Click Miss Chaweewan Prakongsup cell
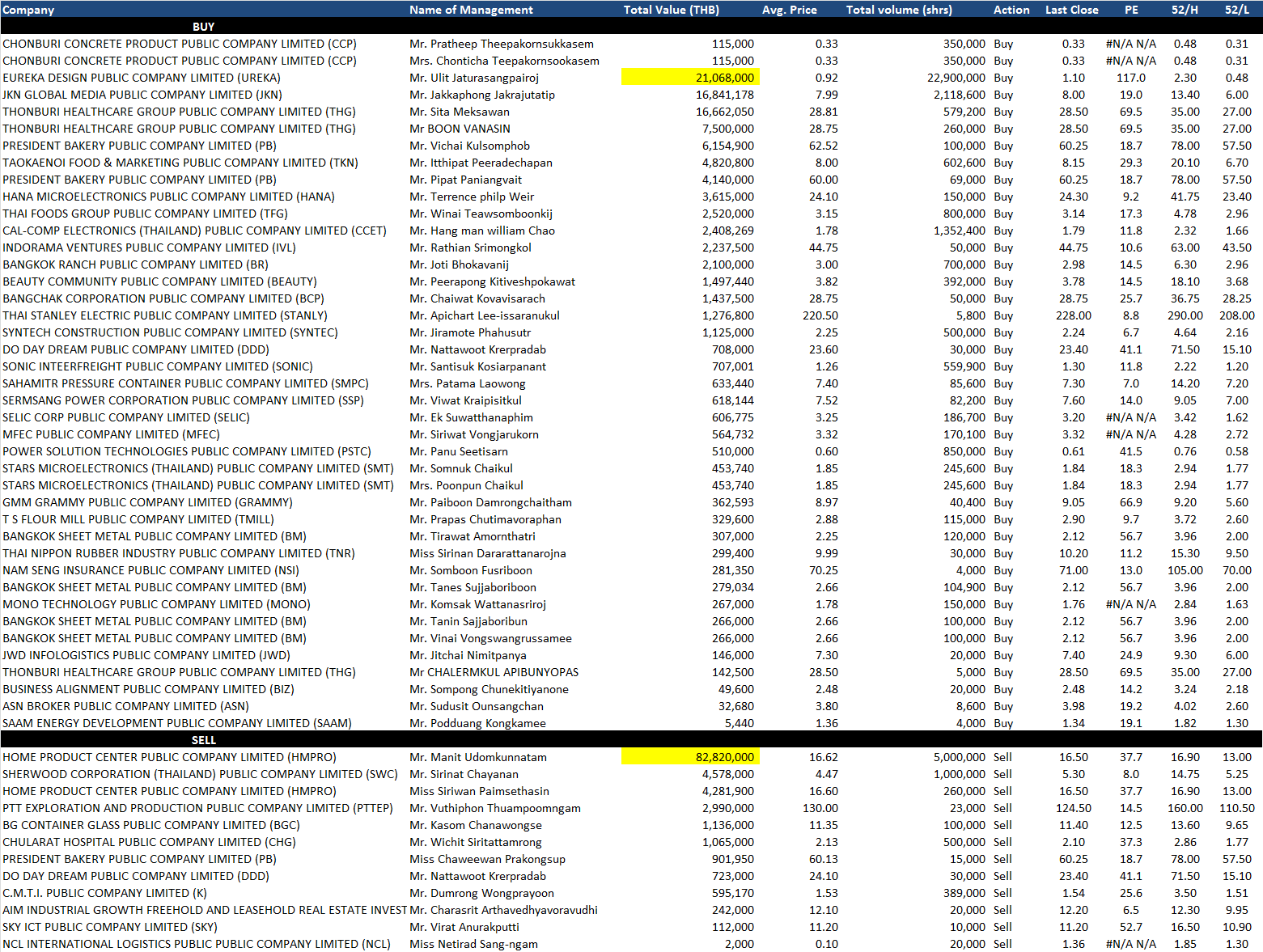 487,859
